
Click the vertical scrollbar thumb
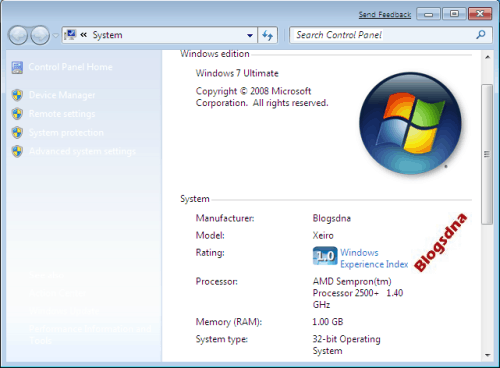[487, 154]
